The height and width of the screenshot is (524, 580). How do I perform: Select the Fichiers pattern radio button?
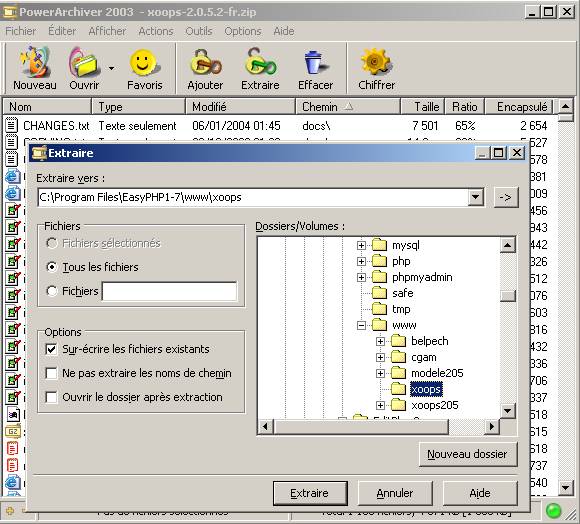pyautogui.click(x=52, y=291)
